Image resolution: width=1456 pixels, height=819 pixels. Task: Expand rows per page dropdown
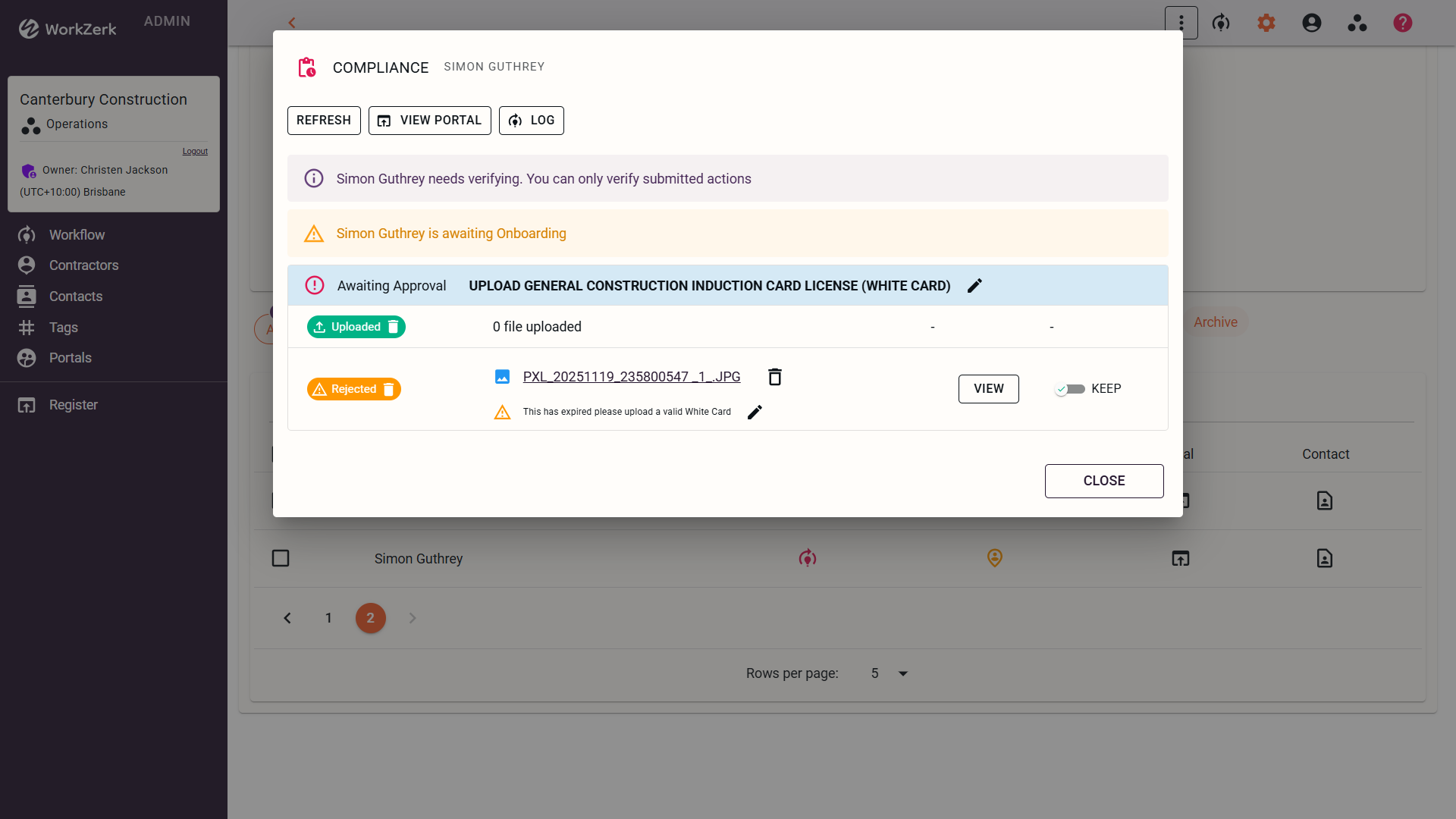902,673
